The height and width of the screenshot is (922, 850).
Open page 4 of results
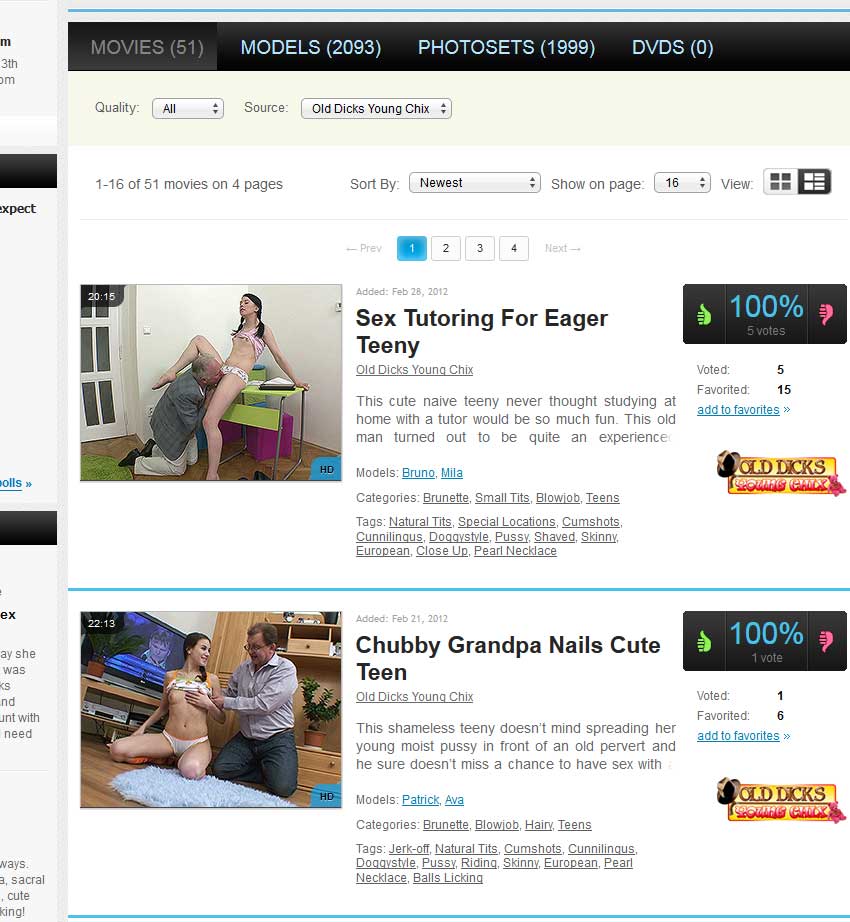[x=514, y=248]
